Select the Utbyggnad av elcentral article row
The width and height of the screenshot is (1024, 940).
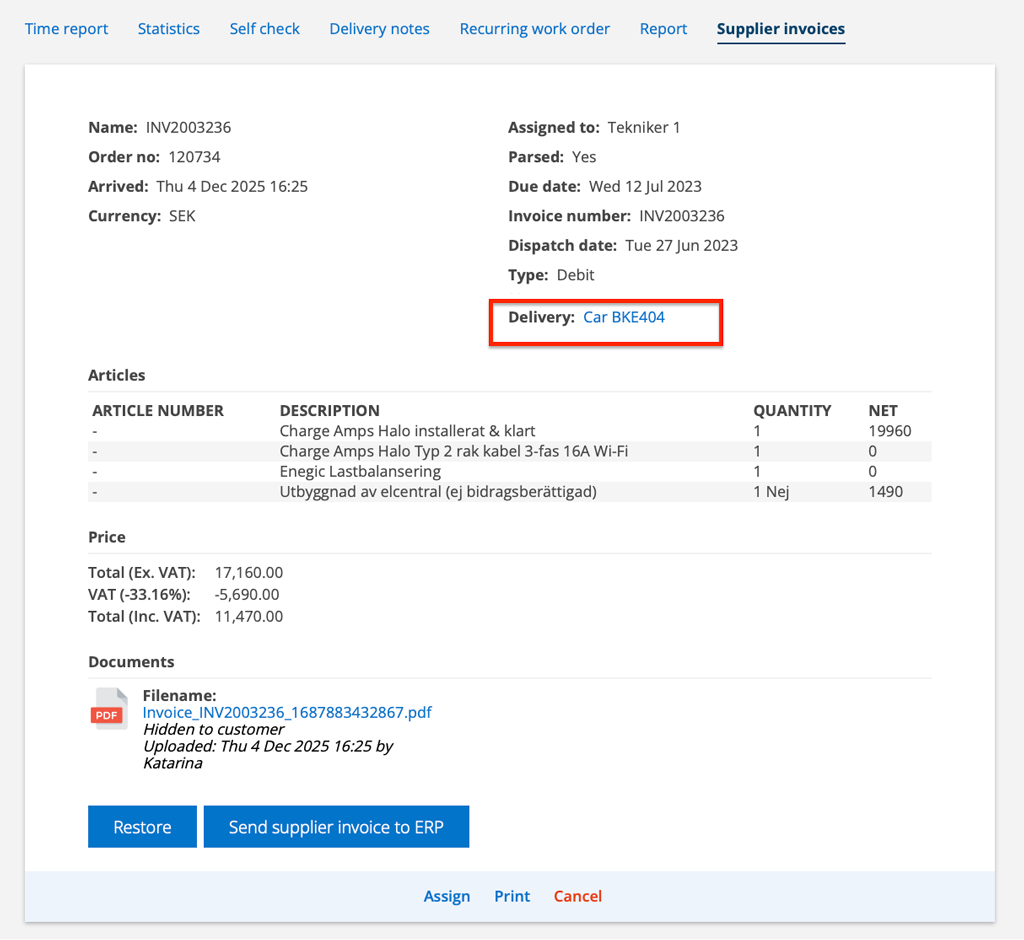pyautogui.click(x=437, y=491)
